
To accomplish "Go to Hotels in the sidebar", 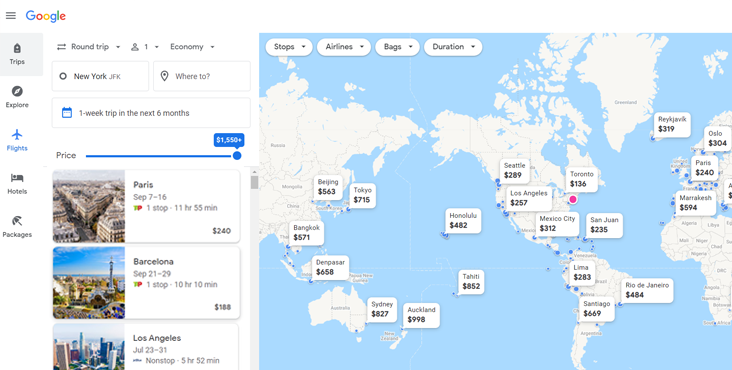I will click(x=17, y=184).
